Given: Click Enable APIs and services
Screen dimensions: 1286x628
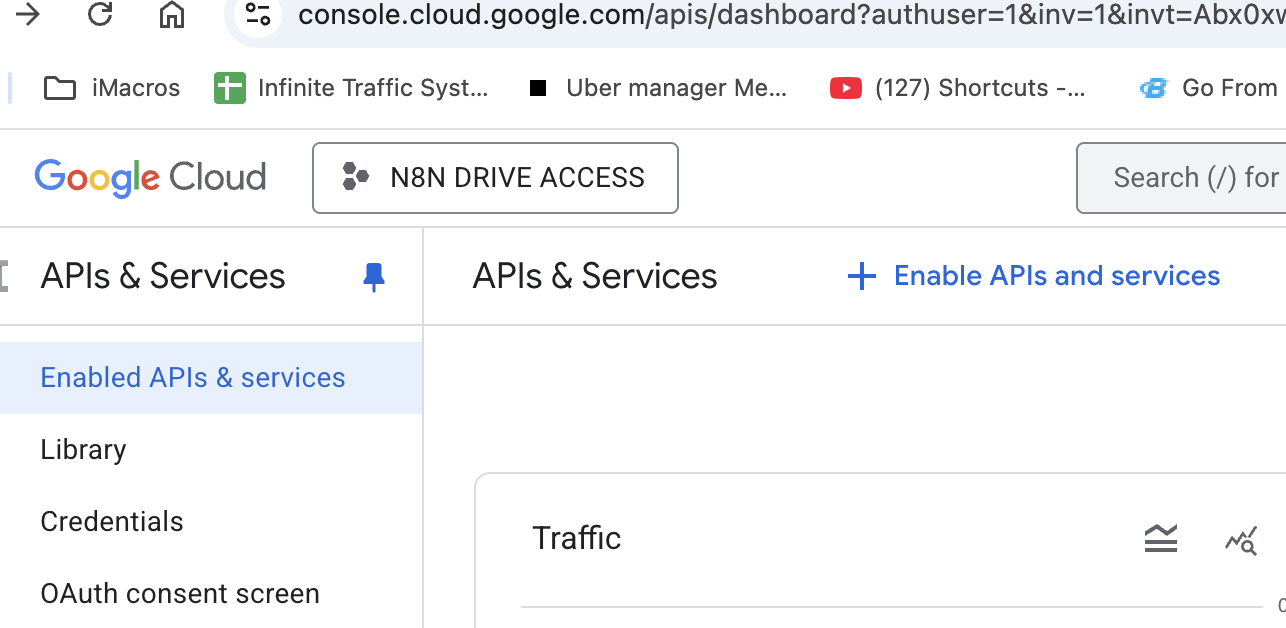Looking at the screenshot, I should click(x=1033, y=276).
